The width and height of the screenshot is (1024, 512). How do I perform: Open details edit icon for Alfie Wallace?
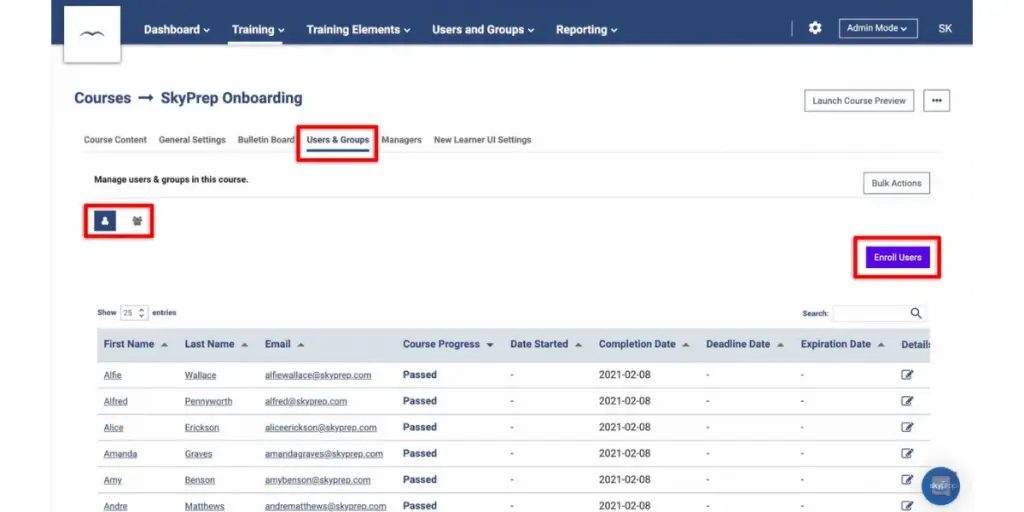coord(906,375)
